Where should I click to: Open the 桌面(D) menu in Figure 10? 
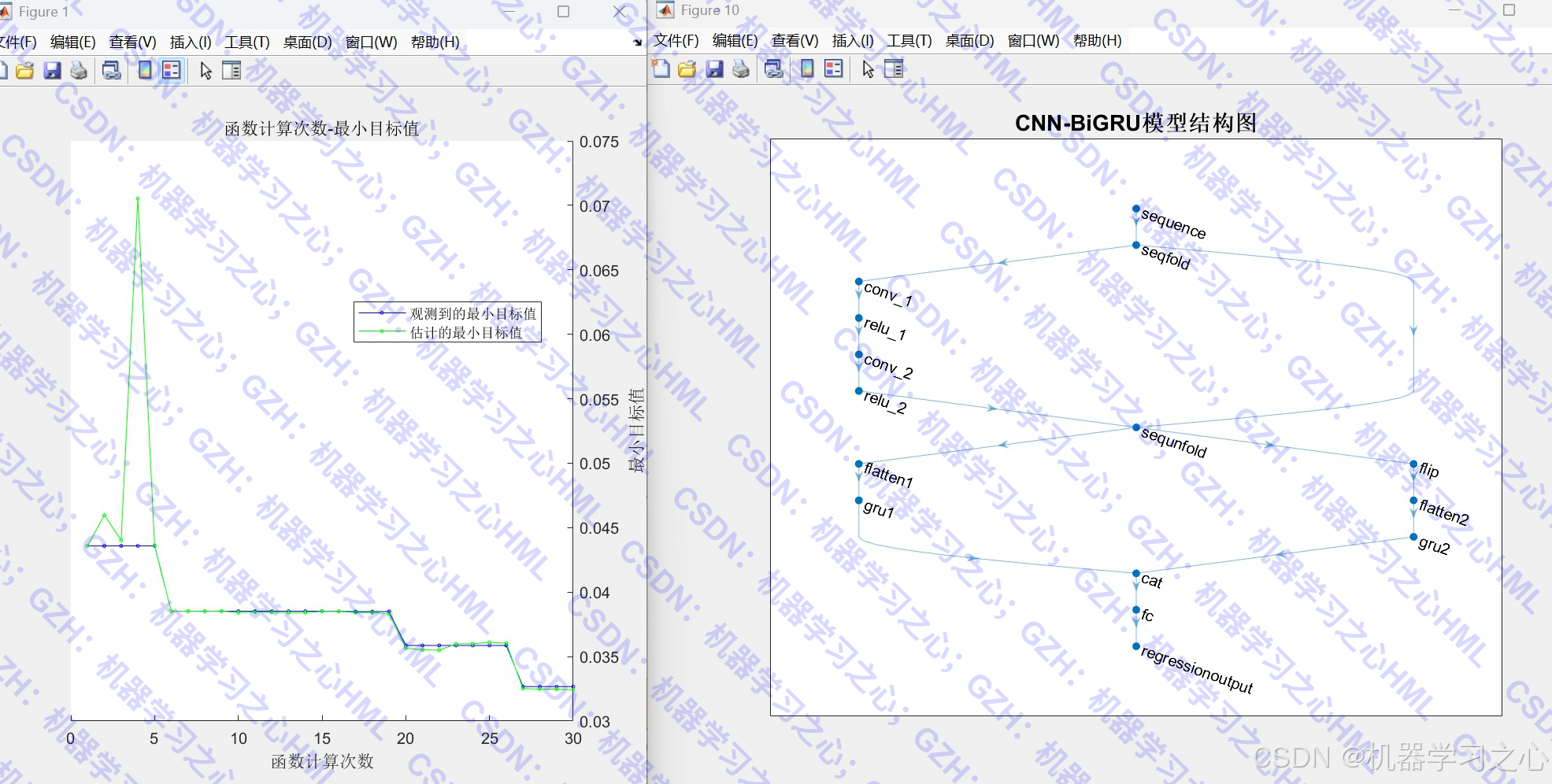pyautogui.click(x=970, y=40)
